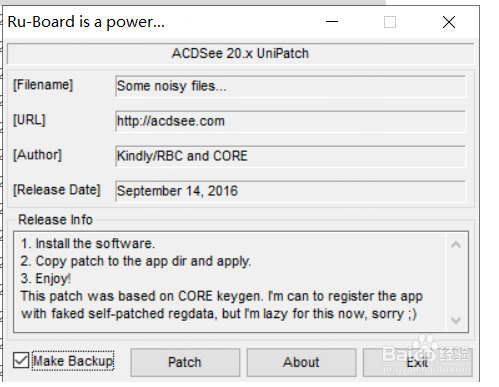
Task: Click the Exit button
Action: tap(417, 362)
